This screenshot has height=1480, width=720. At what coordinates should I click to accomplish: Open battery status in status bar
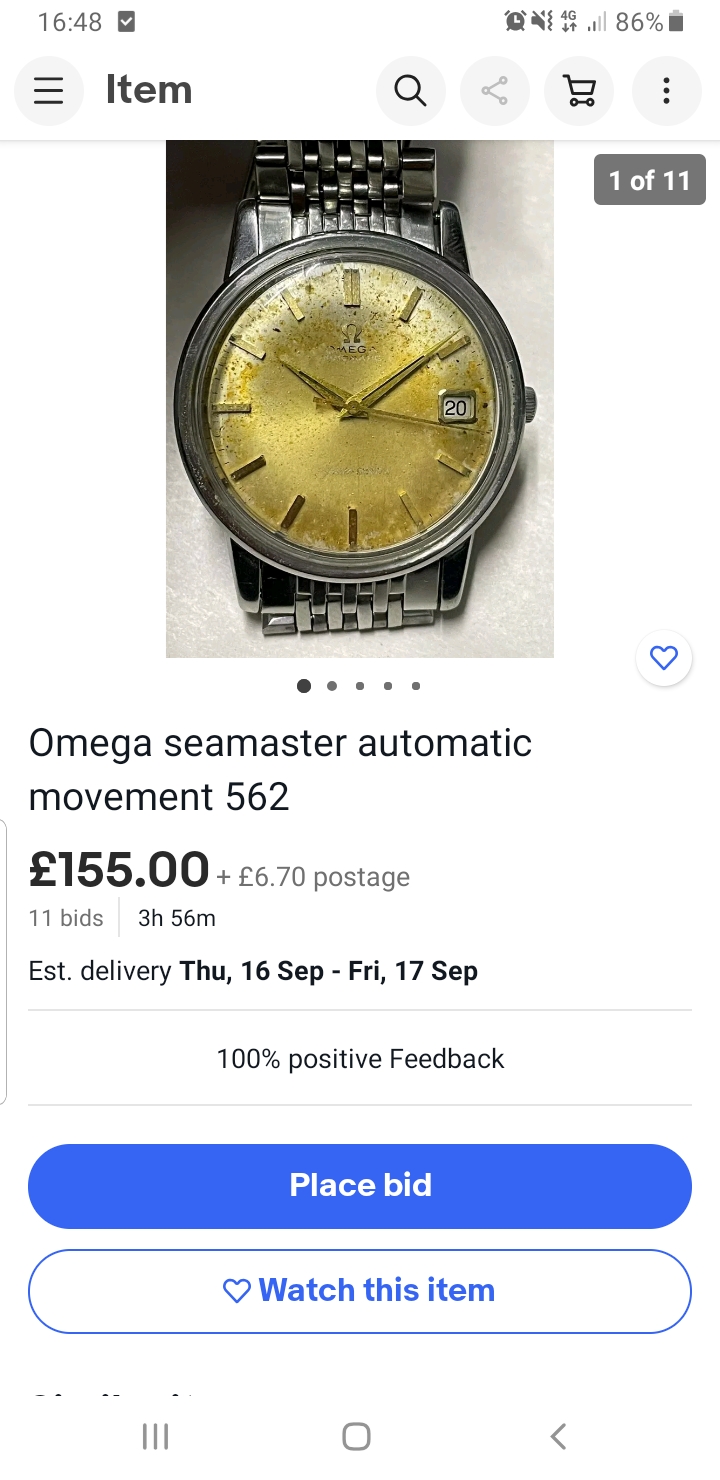pos(676,22)
